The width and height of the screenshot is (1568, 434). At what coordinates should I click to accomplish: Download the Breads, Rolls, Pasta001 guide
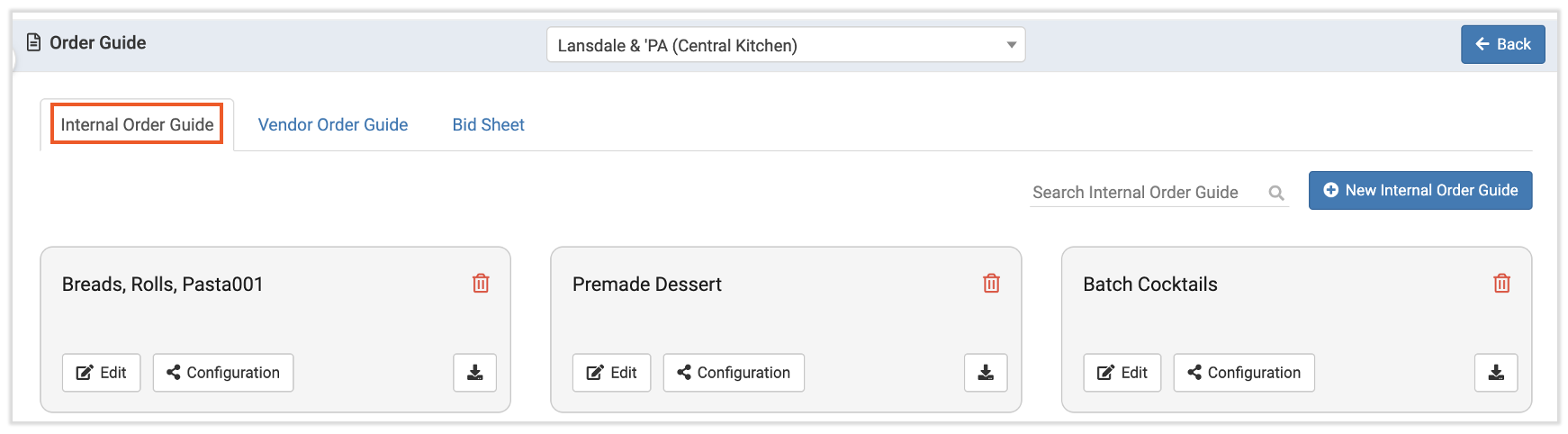[x=474, y=373]
